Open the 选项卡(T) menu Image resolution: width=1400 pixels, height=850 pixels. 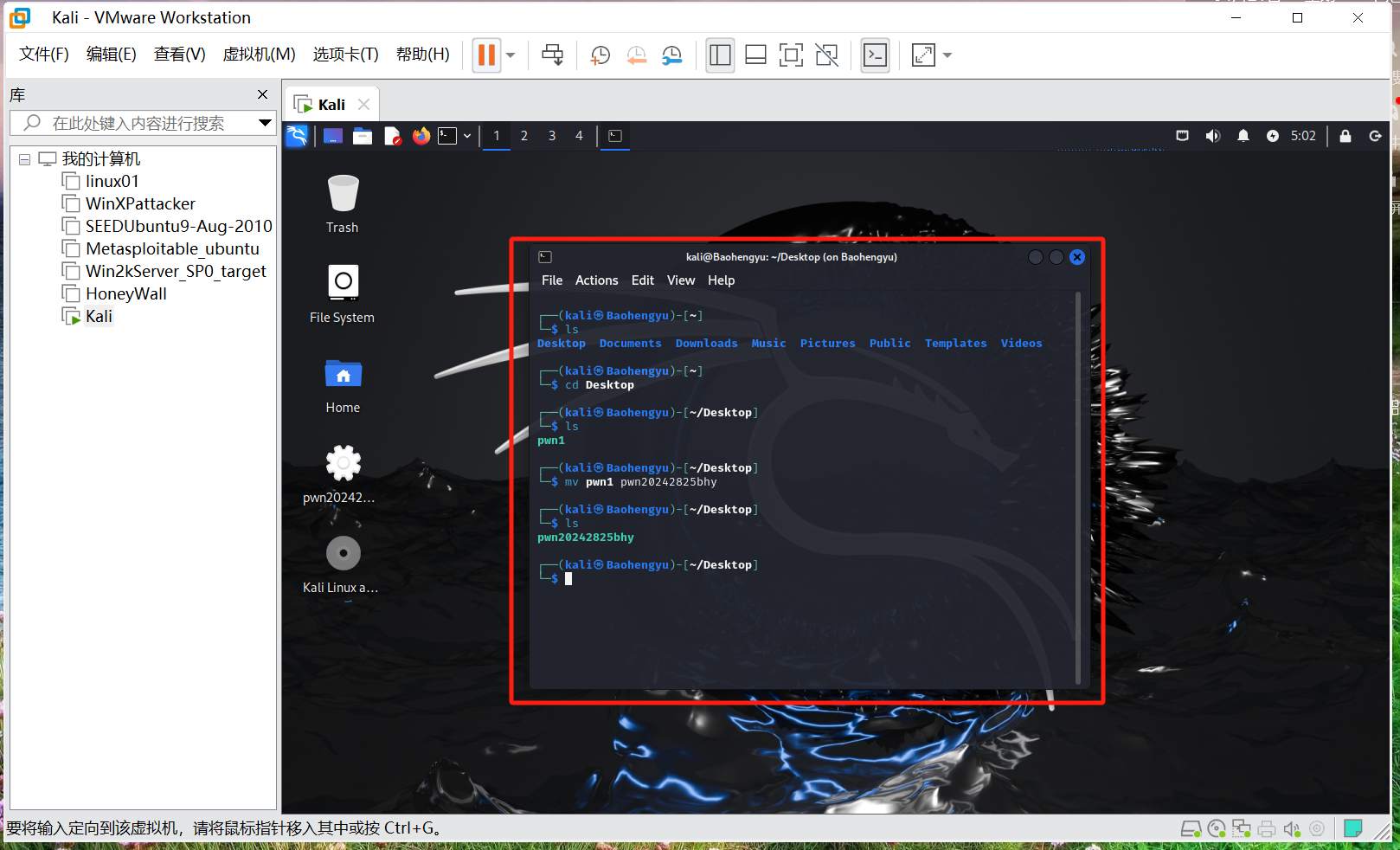pos(346,55)
